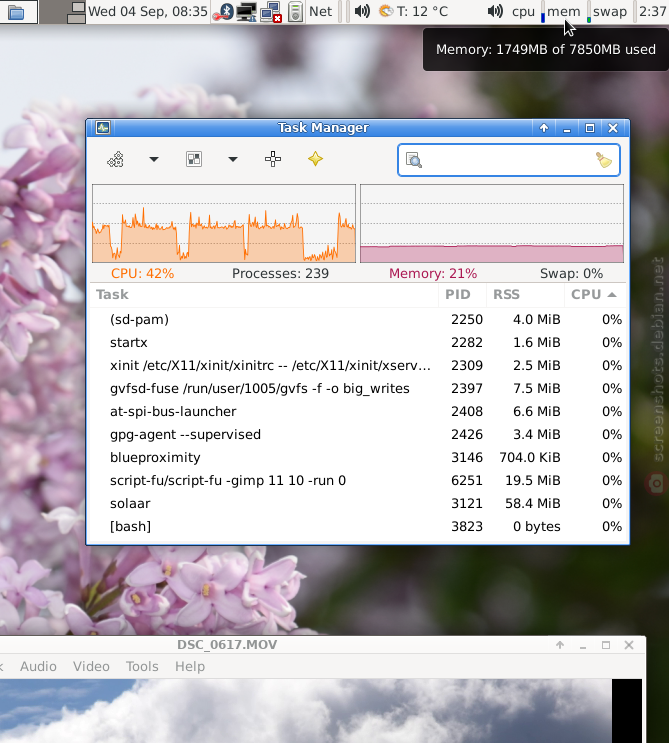Image resolution: width=669 pixels, height=743 pixels.
Task: Clear search with the broom icon
Action: [x=604, y=160]
